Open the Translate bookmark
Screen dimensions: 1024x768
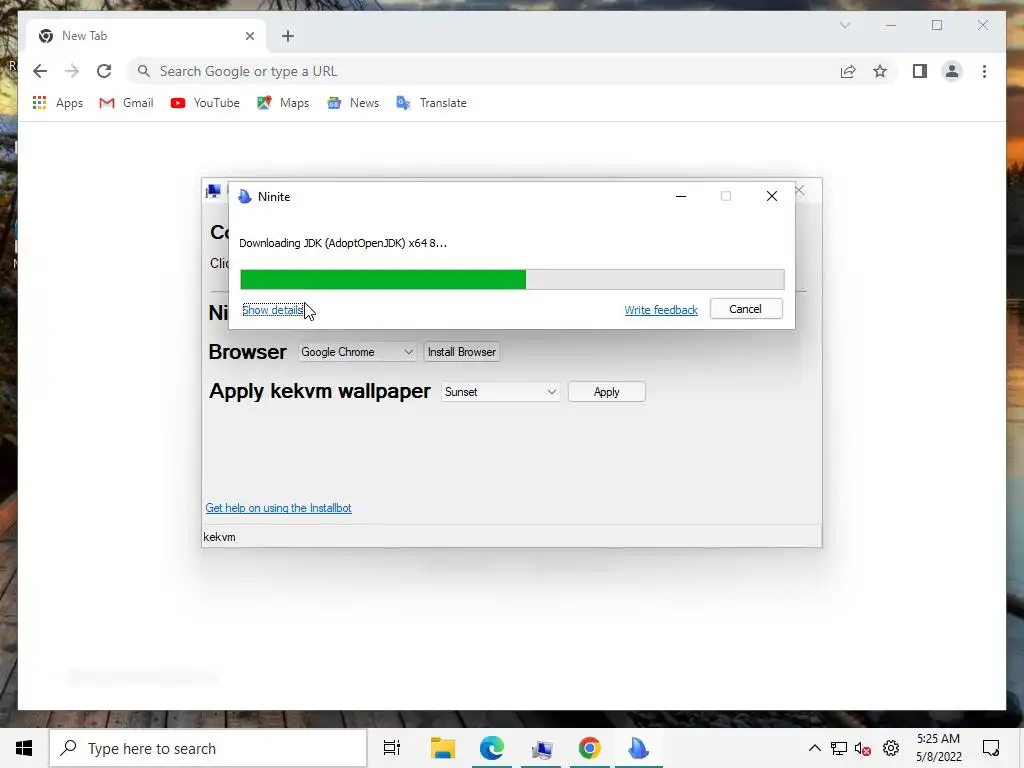(x=431, y=103)
